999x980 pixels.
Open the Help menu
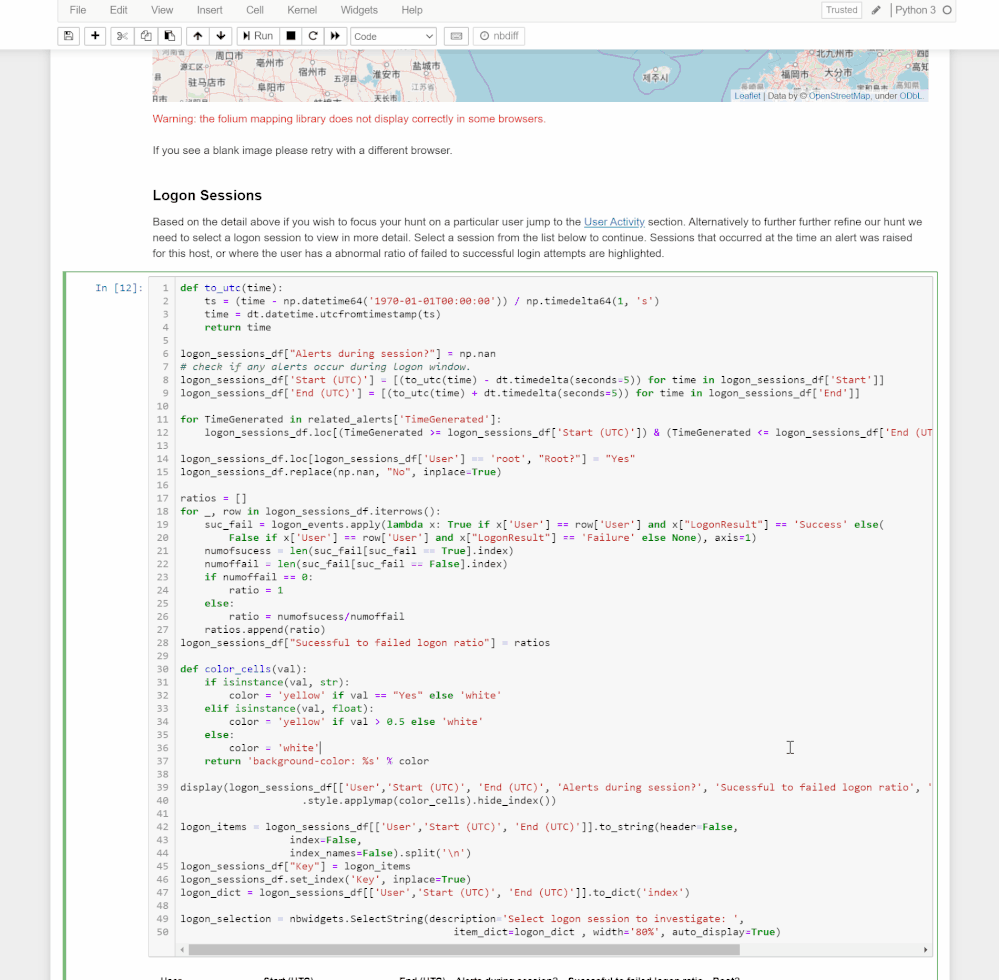[412, 10]
